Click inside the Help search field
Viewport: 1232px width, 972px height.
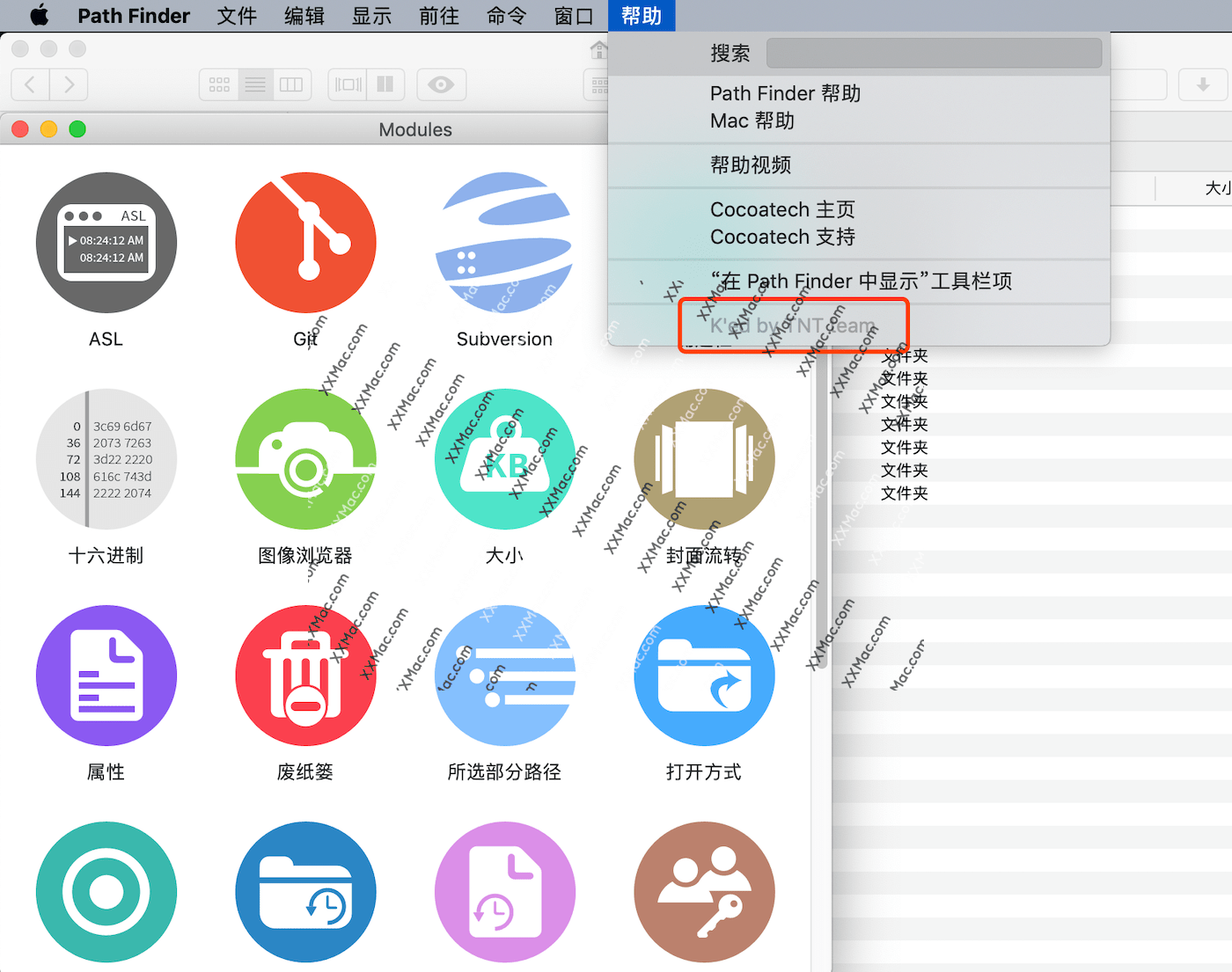point(933,53)
